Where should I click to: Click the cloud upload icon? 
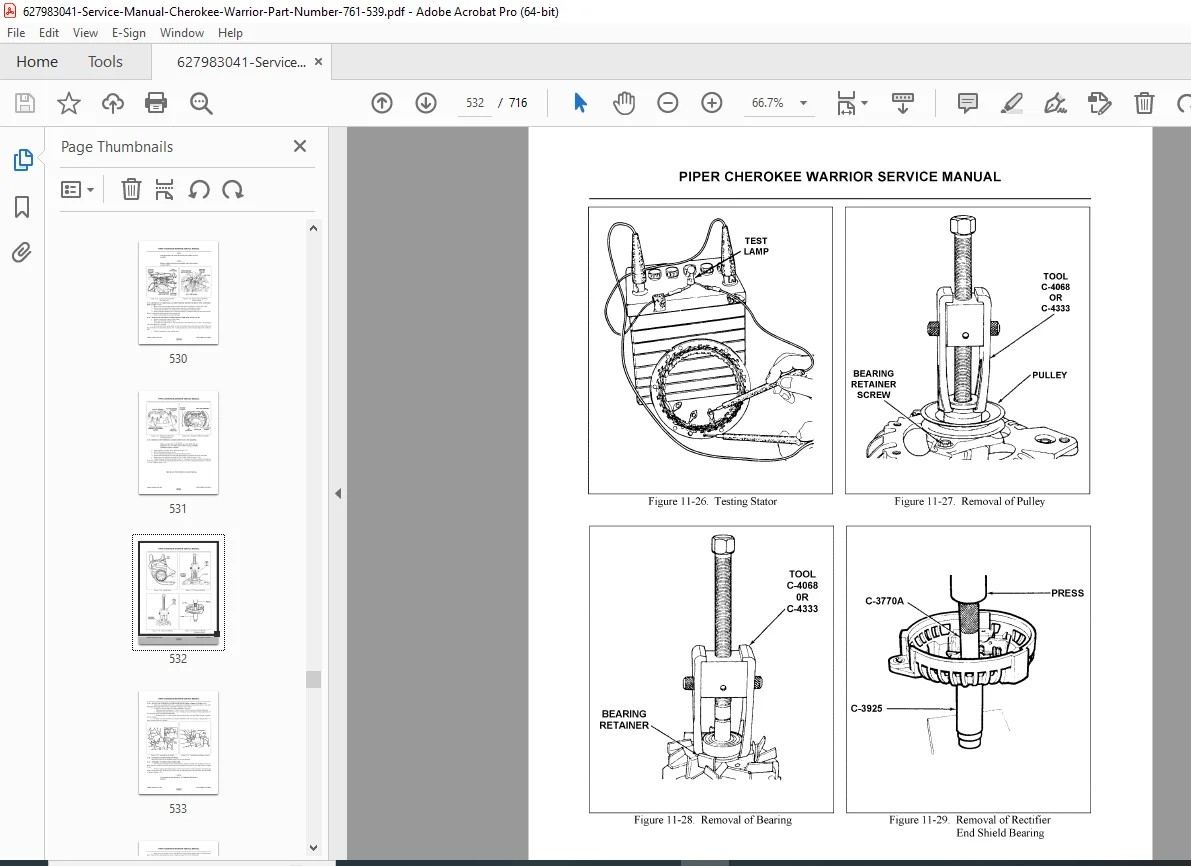[x=112, y=103]
